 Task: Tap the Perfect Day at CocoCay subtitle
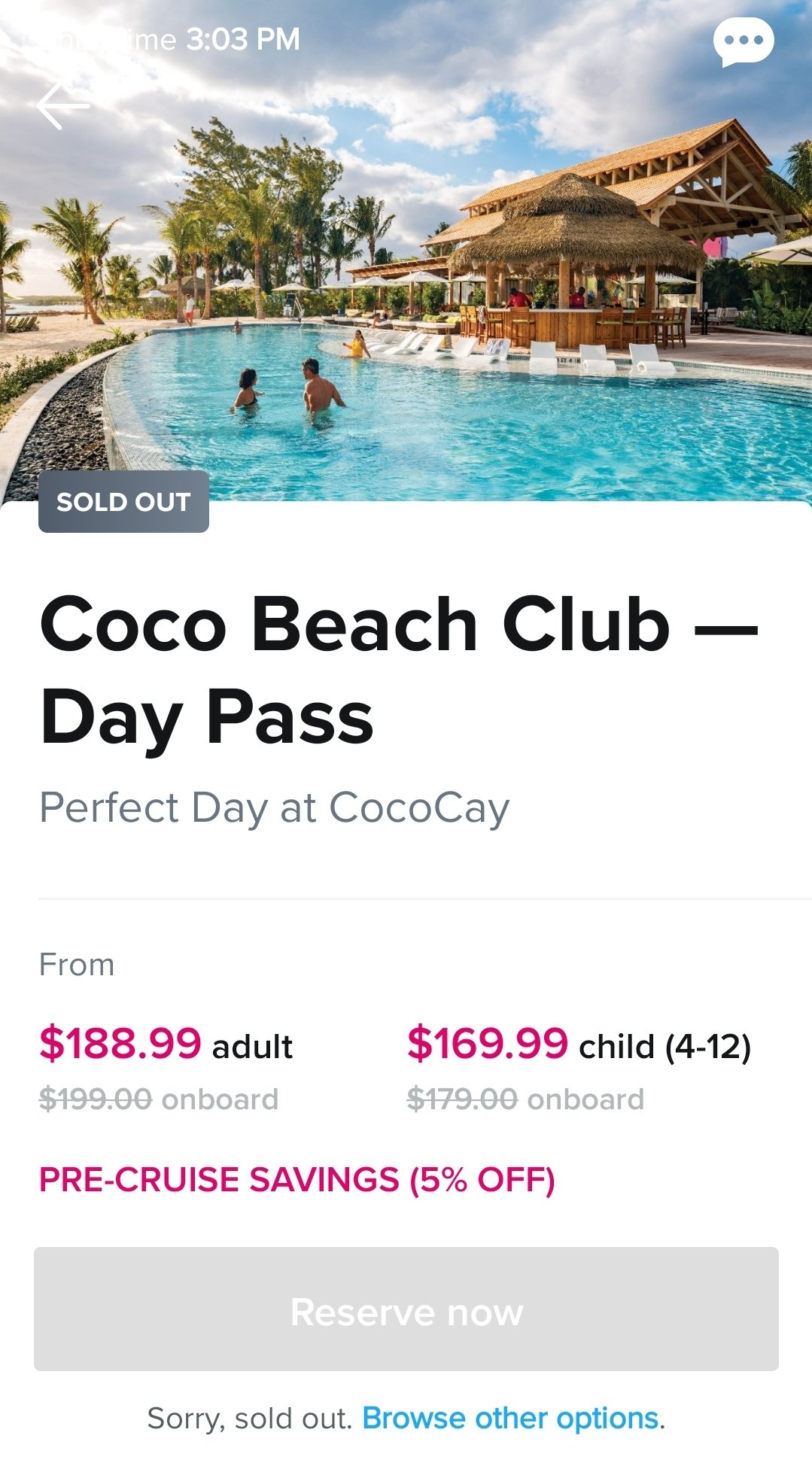click(x=274, y=808)
